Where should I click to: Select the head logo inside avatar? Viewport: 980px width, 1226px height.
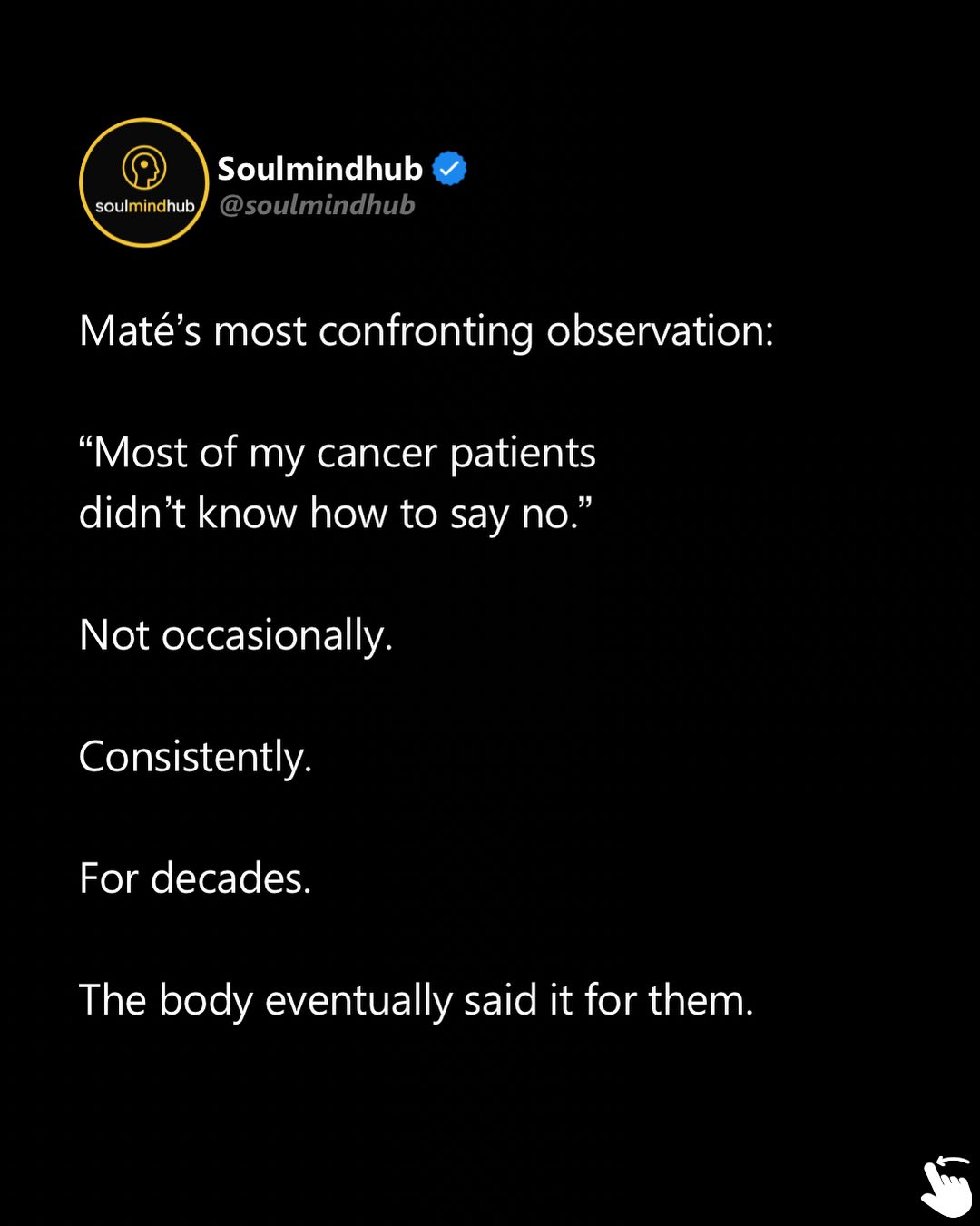144,169
